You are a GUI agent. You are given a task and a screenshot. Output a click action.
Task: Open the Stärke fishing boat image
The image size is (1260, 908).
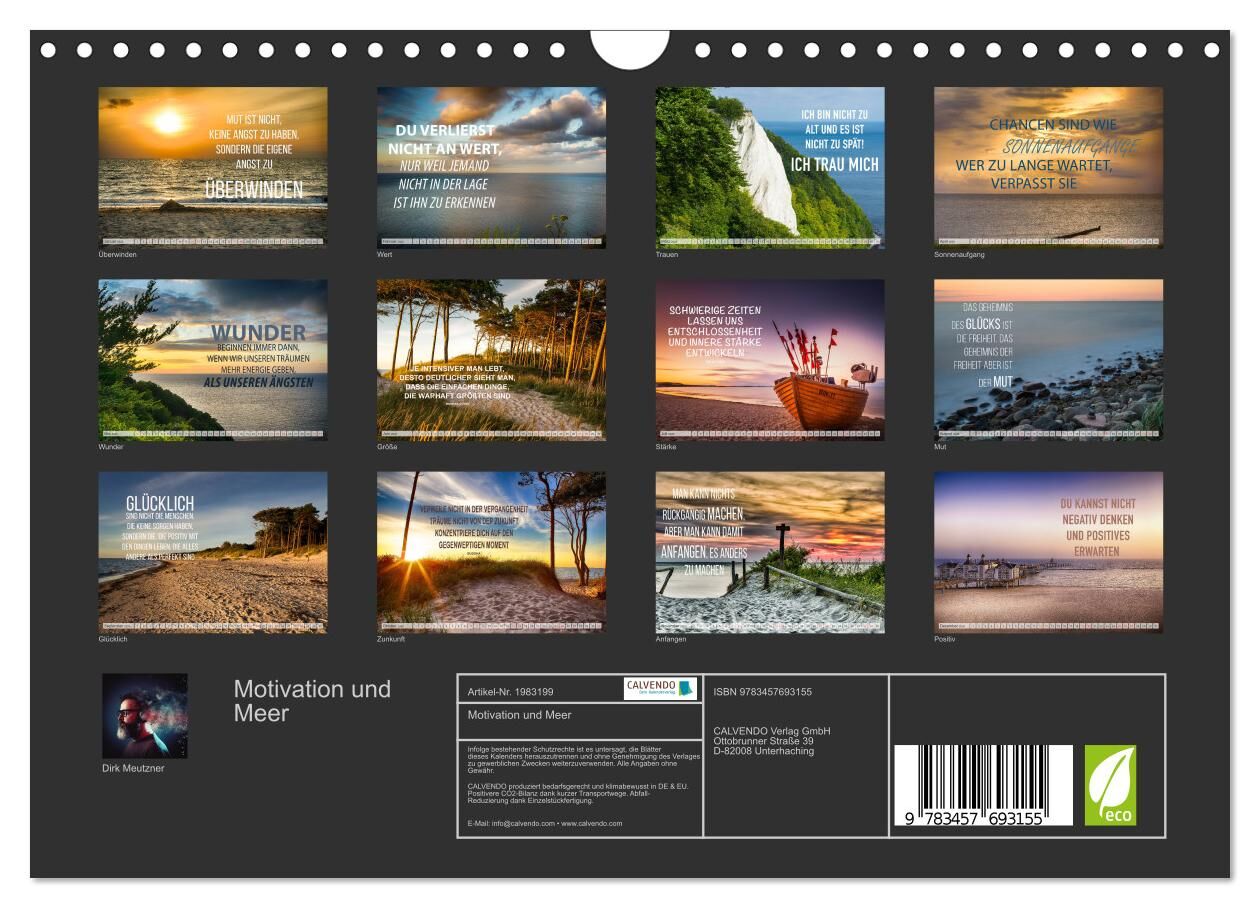(770, 359)
